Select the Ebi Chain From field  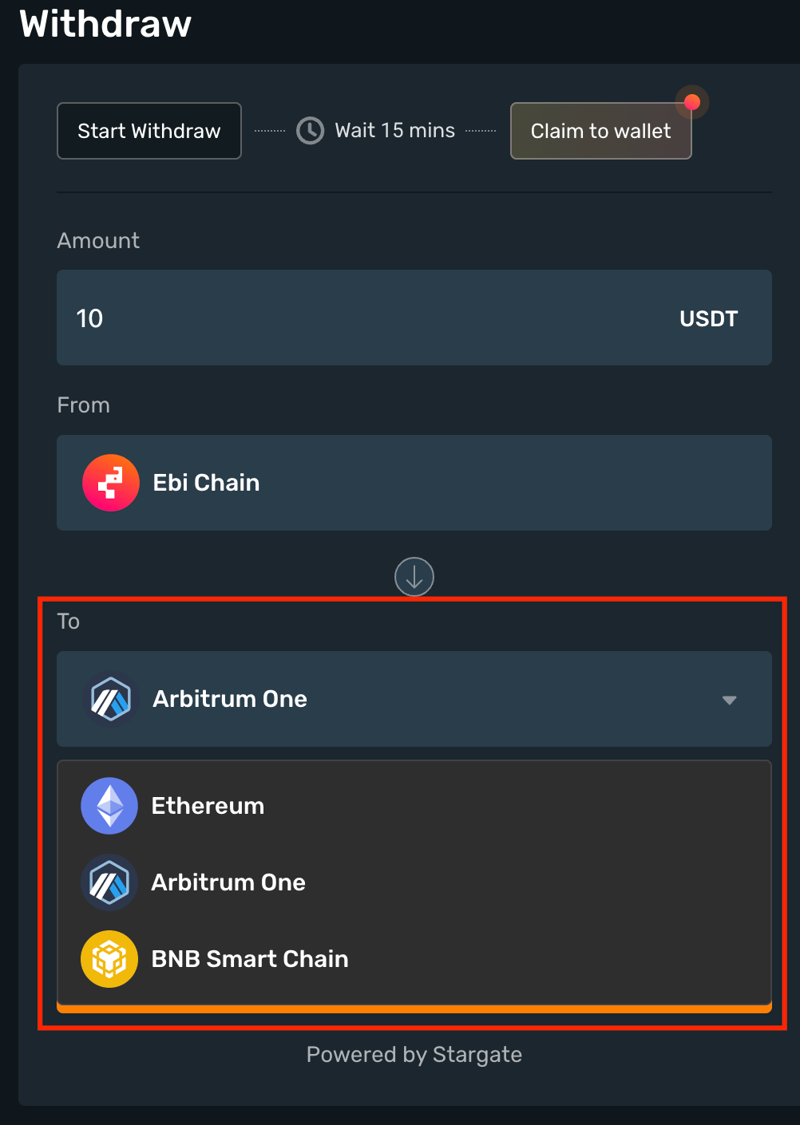click(414, 483)
